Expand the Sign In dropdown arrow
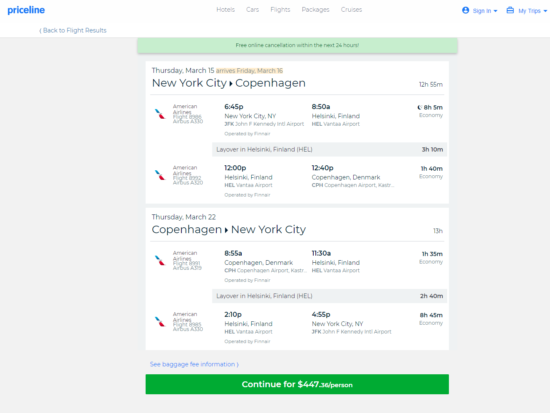Screen dimensions: 550x413 click(495, 11)
